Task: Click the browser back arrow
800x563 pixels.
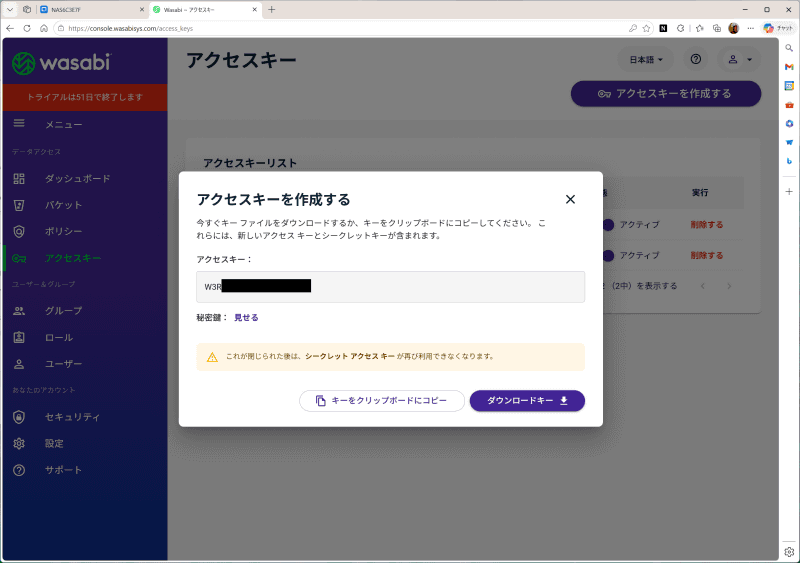Action: [x=10, y=29]
